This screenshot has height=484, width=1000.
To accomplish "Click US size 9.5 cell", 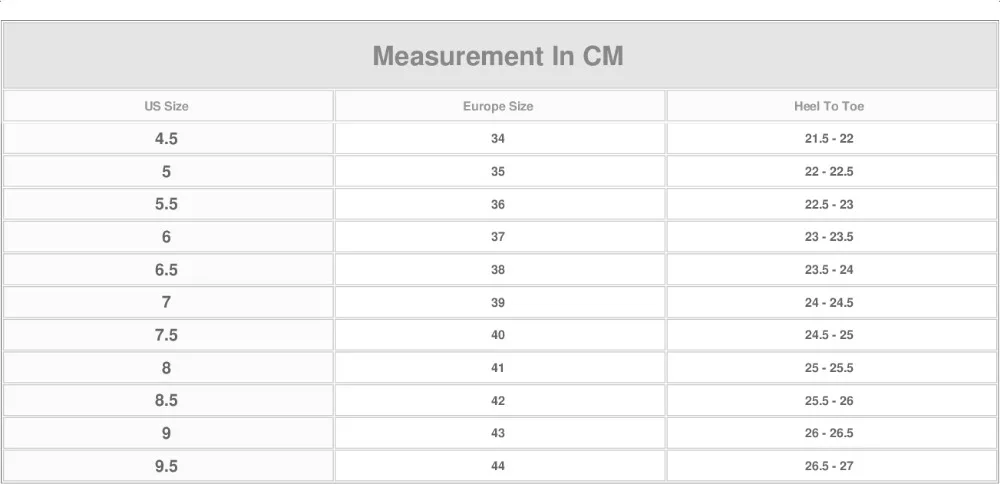I will 166,466.
